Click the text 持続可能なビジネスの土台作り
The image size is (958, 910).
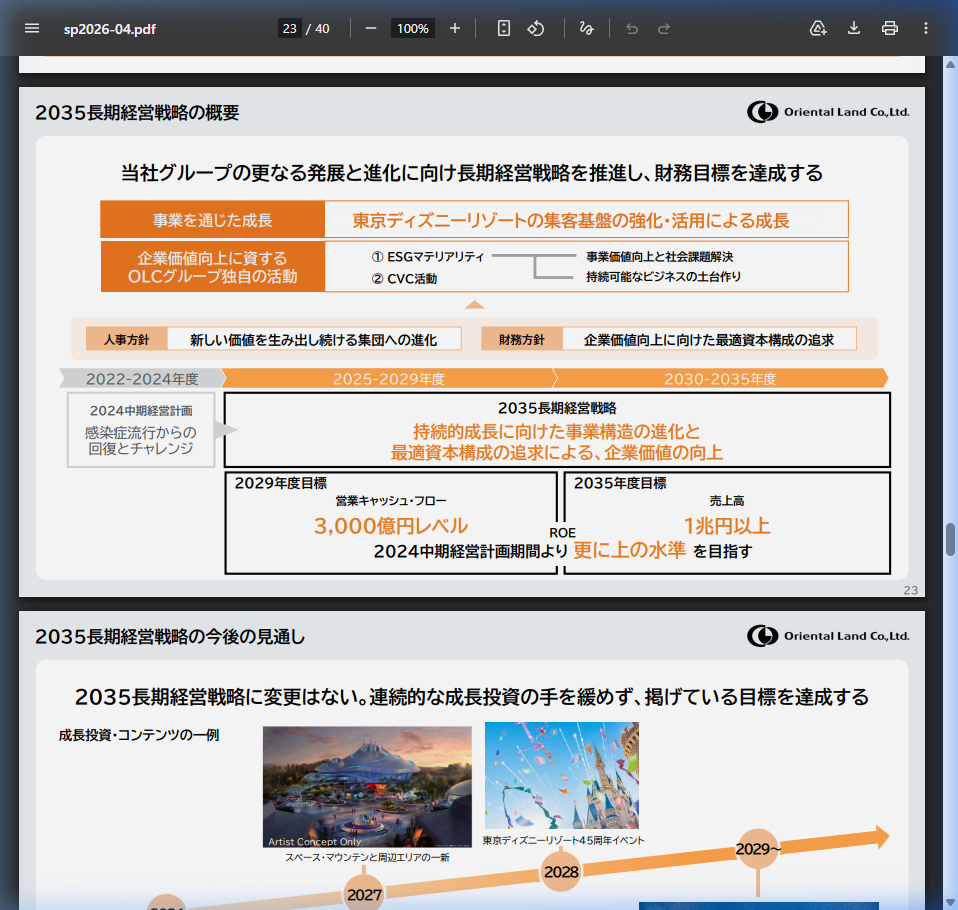[664, 276]
